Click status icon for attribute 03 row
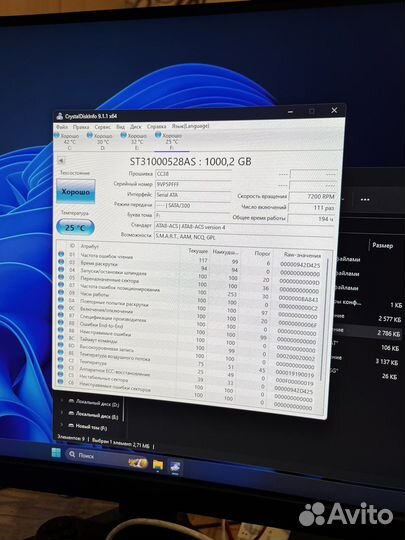Viewport: 405px width, 540px height. (61, 261)
